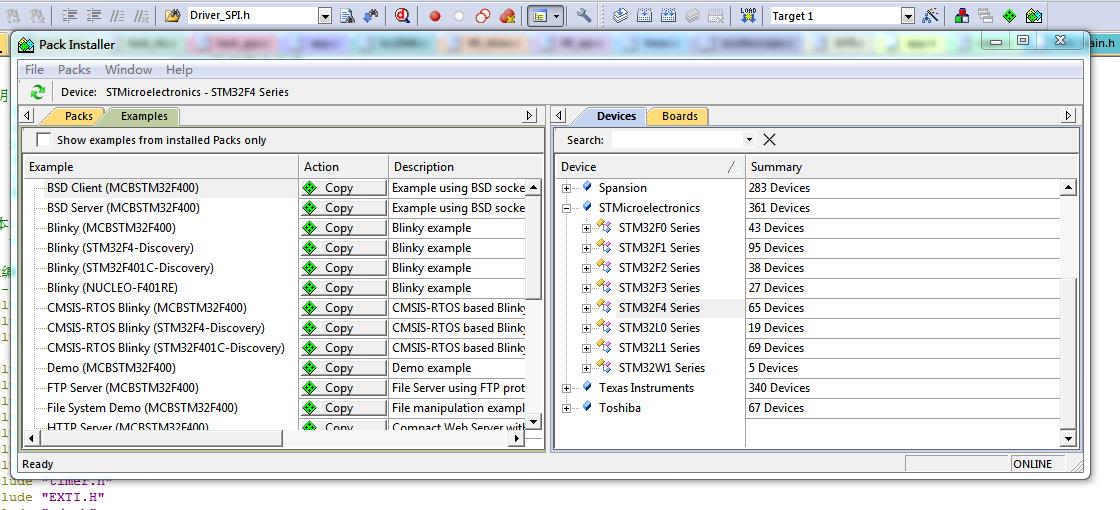Select the Examples tab
The width and height of the screenshot is (1120, 510).
tap(144, 116)
